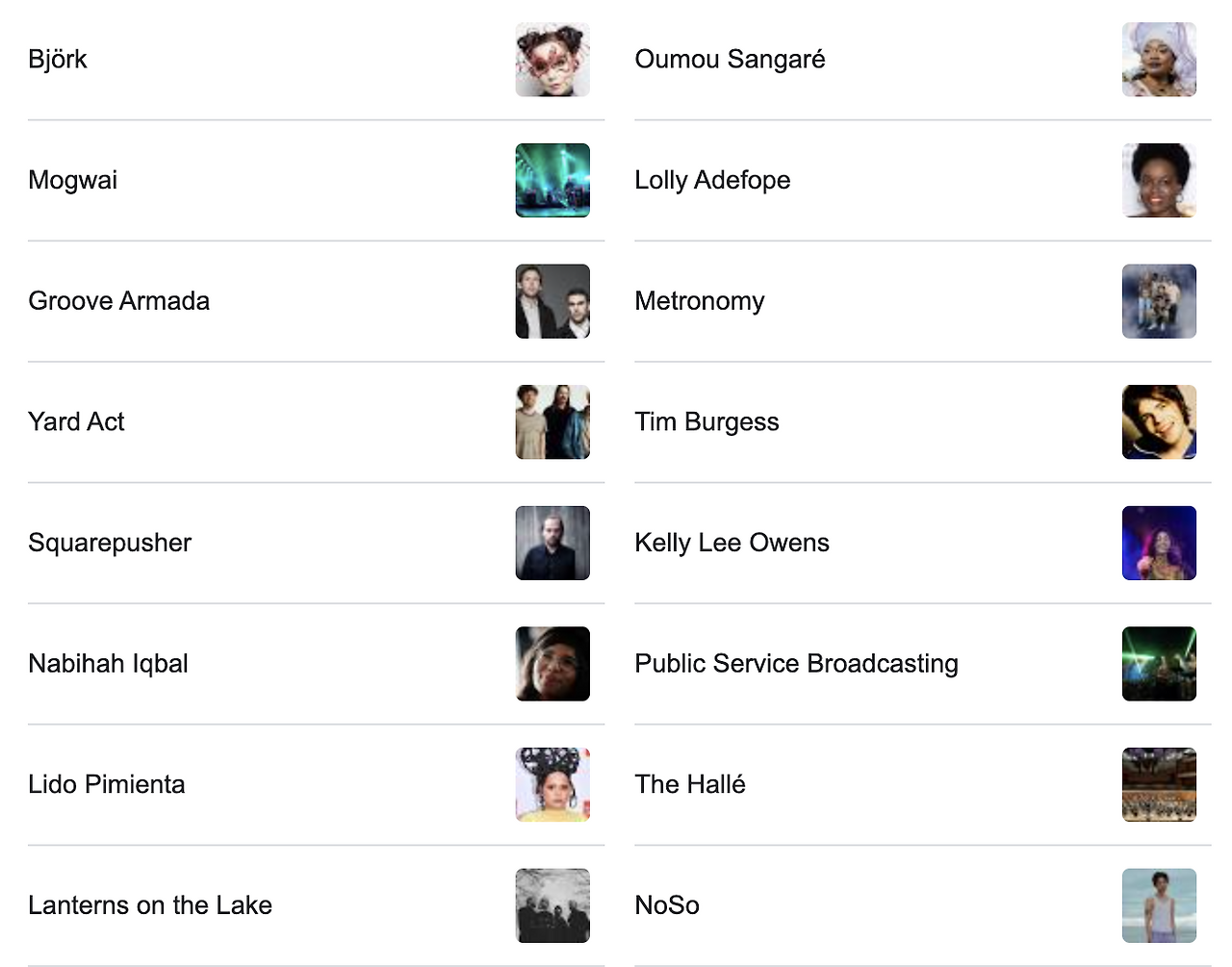Select Public Service Broadcasting
This screenshot has height=967, width=1232.
pos(796,664)
